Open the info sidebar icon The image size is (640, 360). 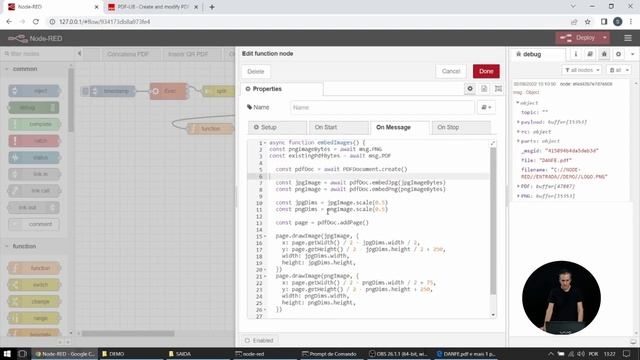(x=576, y=54)
